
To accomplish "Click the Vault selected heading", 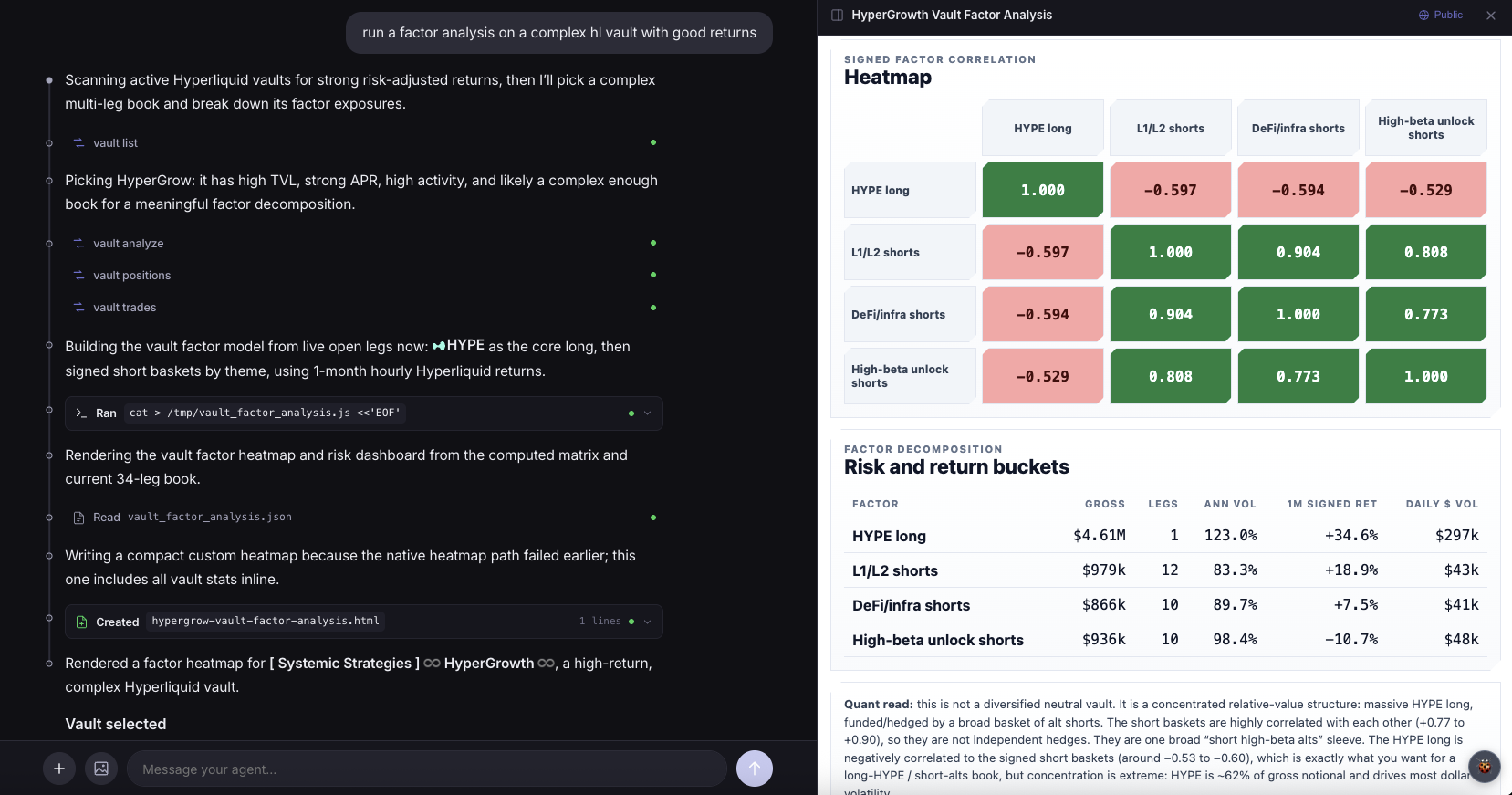I will point(116,725).
